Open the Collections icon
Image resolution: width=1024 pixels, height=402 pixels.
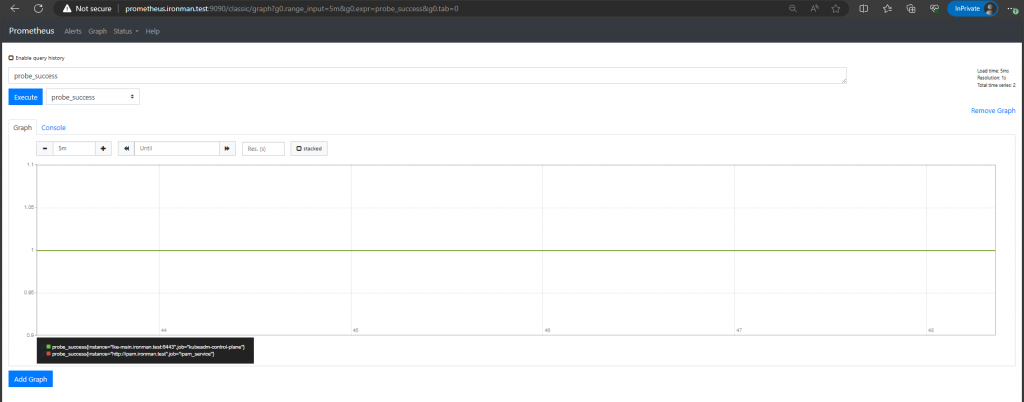pyautogui.click(x=911, y=8)
